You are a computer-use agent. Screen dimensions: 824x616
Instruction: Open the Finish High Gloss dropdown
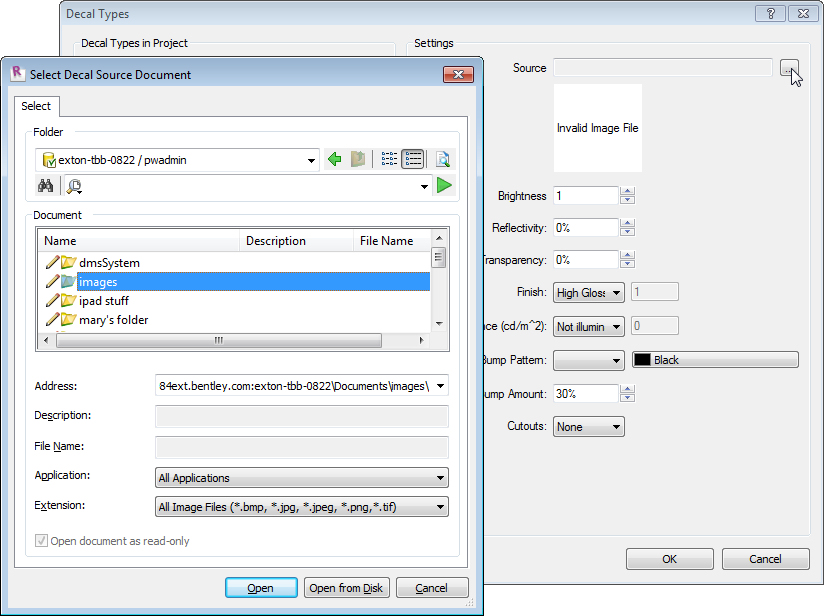coord(589,293)
